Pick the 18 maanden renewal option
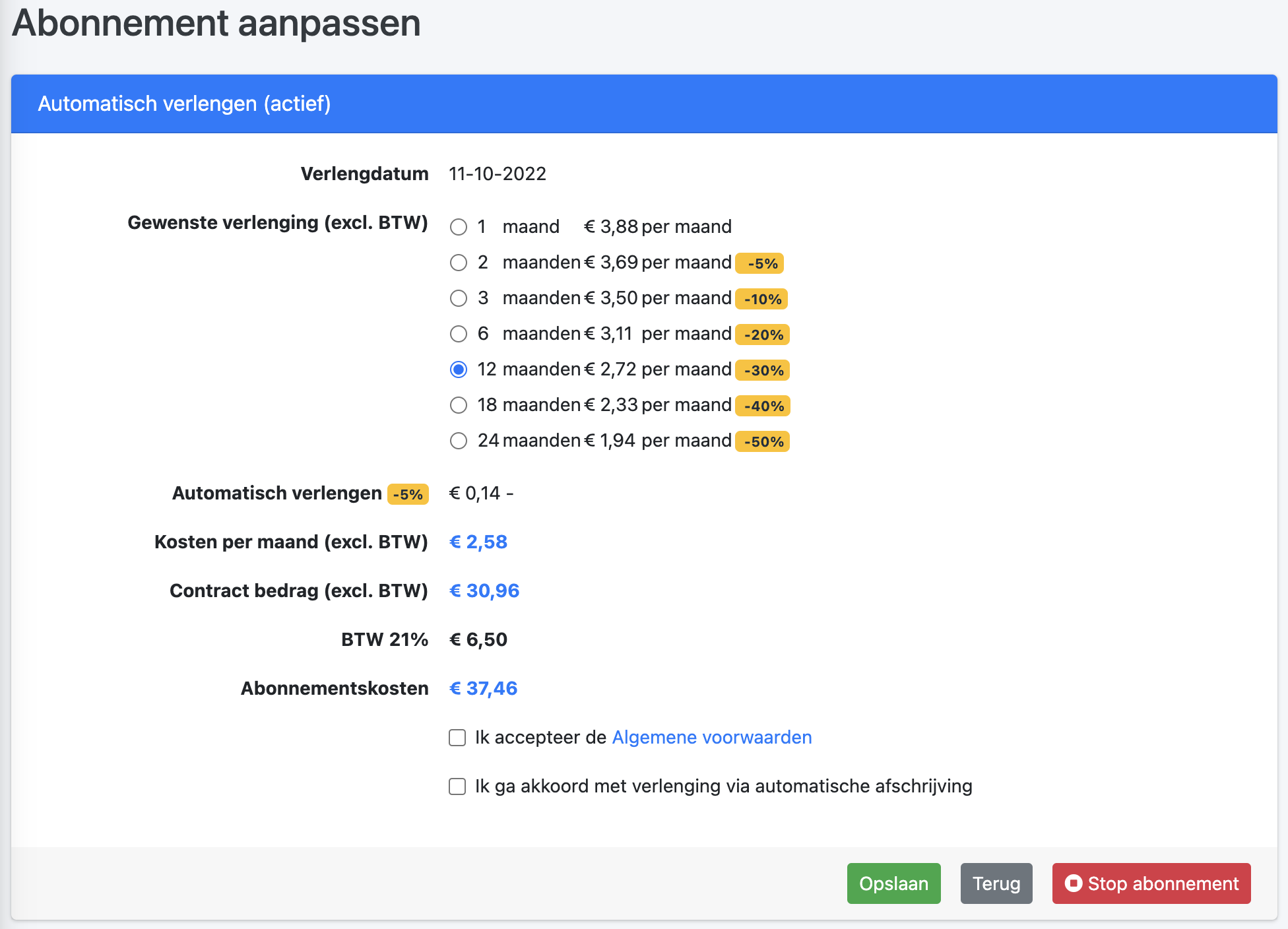Screen dimensions: 1288x929 pyautogui.click(x=459, y=405)
